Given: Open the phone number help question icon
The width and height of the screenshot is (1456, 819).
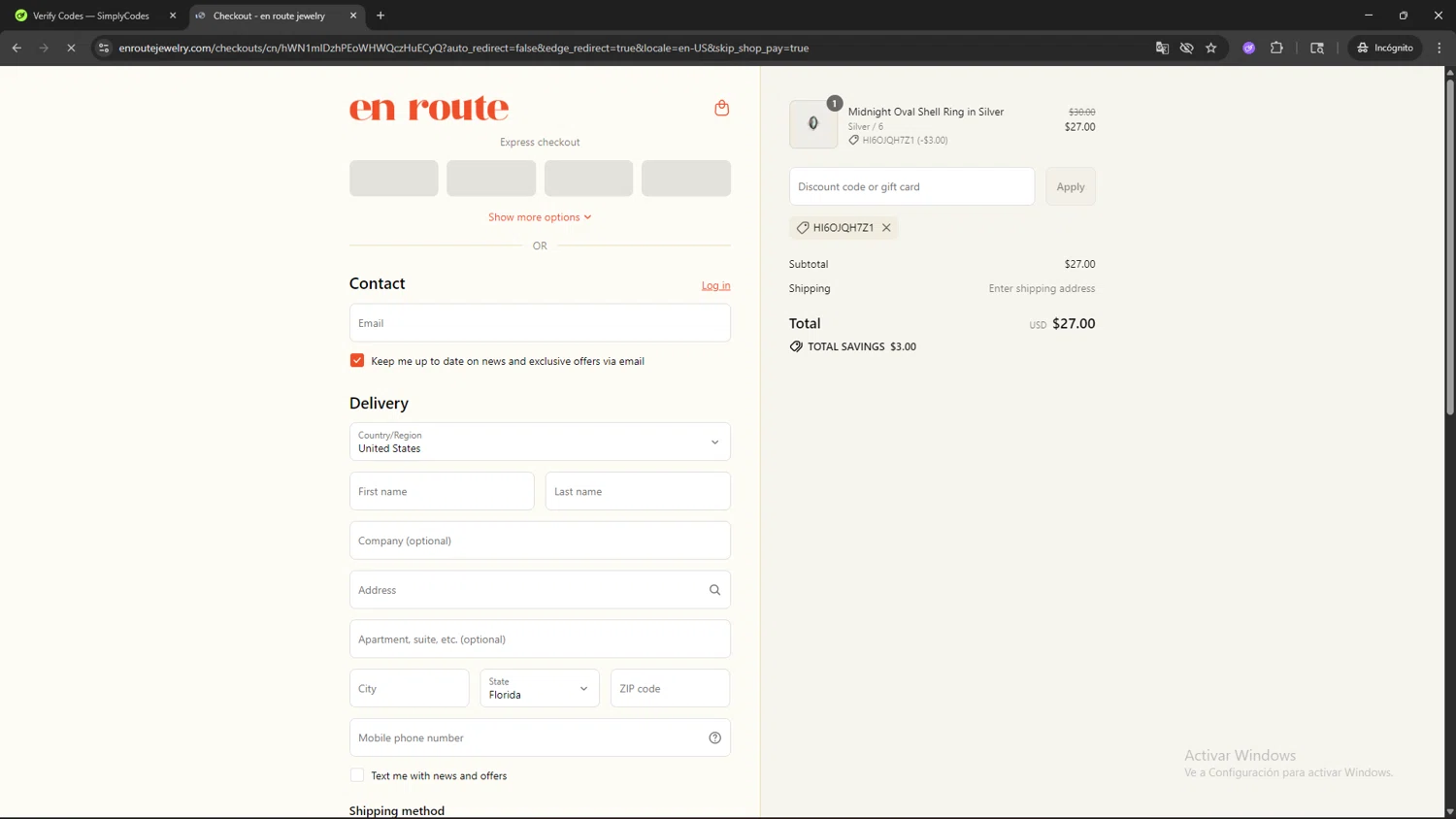Looking at the screenshot, I should click(714, 737).
